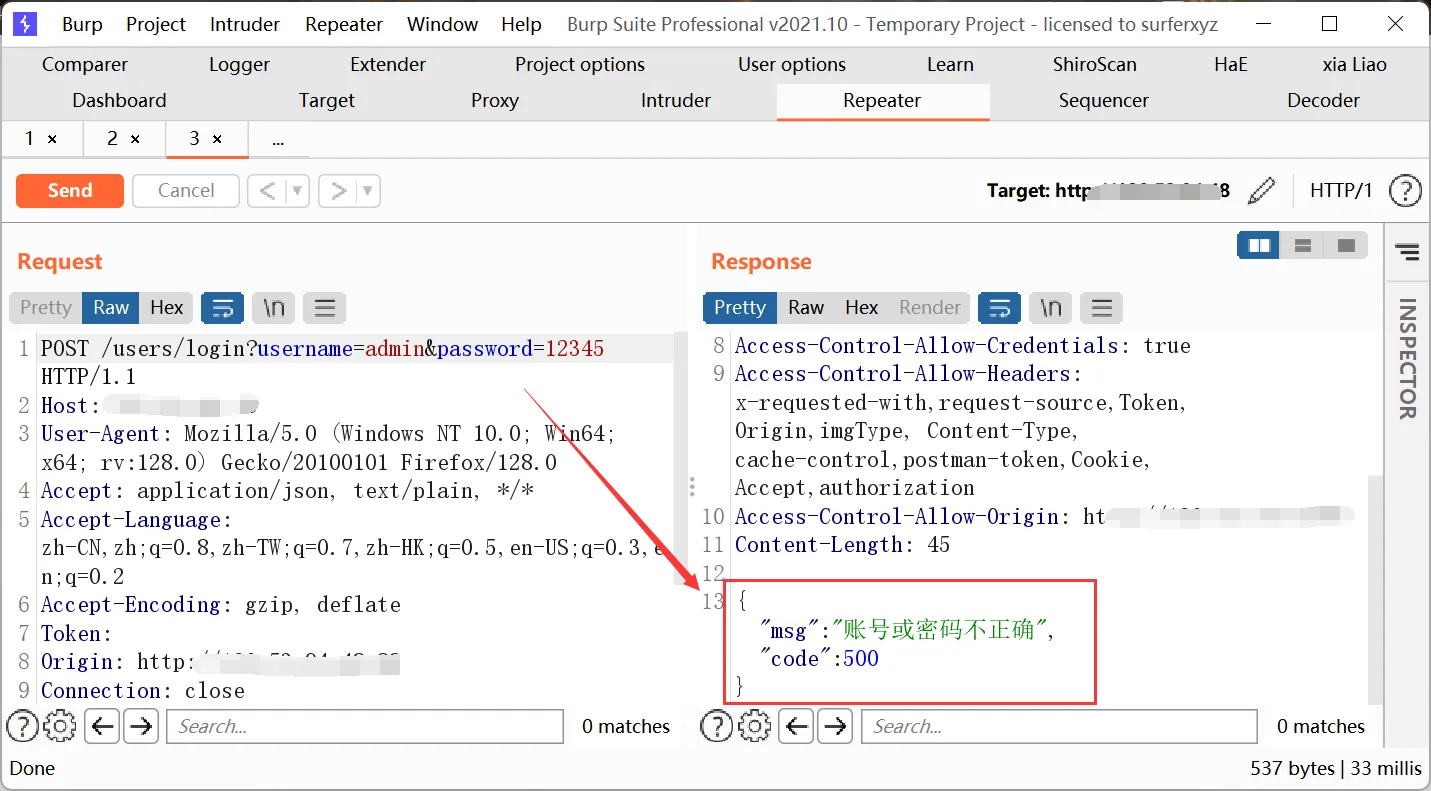The image size is (1431, 791).
Task: Open the next-request history dropdown arrow
Action: click(x=367, y=190)
